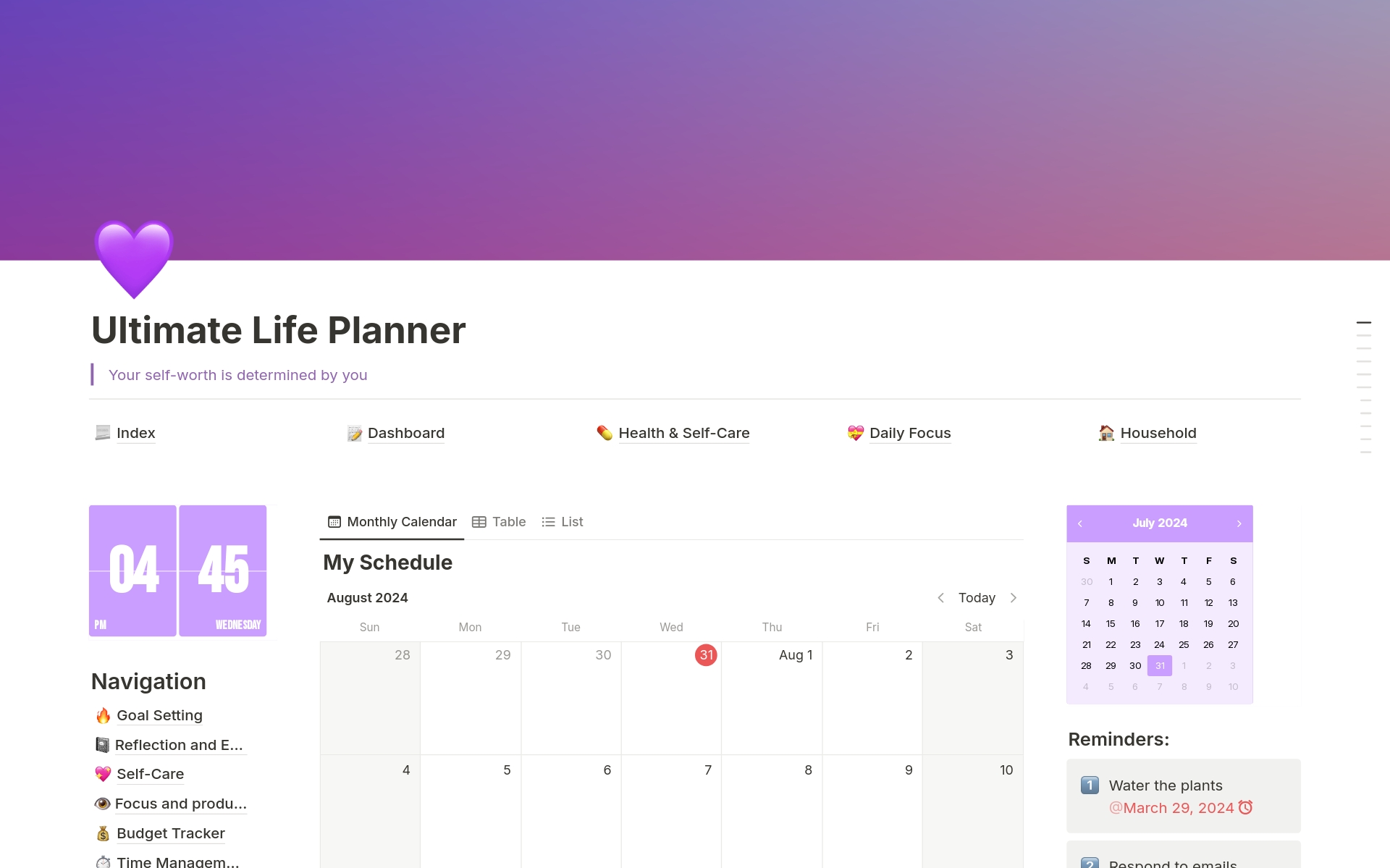This screenshot has width=1390, height=868.
Task: Switch to the Table view tab
Action: [498, 521]
